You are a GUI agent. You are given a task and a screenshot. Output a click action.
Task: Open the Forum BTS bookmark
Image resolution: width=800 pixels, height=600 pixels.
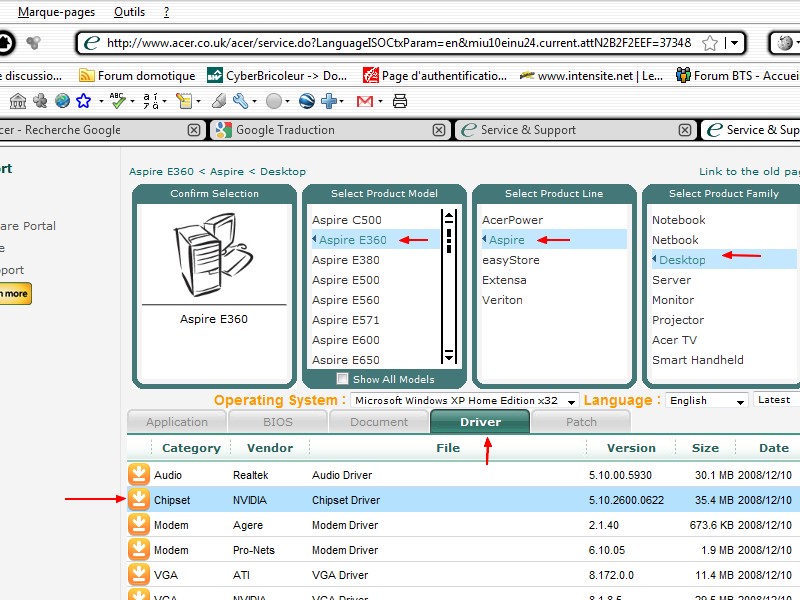(737, 76)
